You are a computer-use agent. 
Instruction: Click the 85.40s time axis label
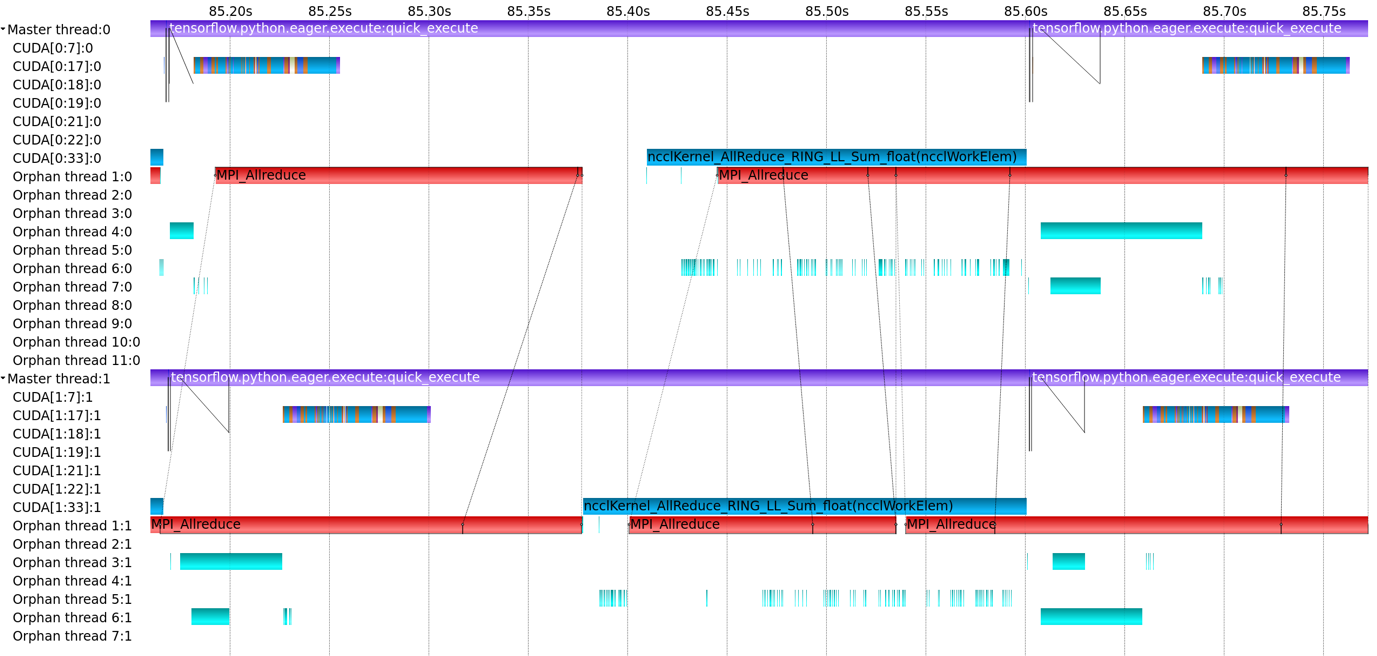pyautogui.click(x=628, y=11)
